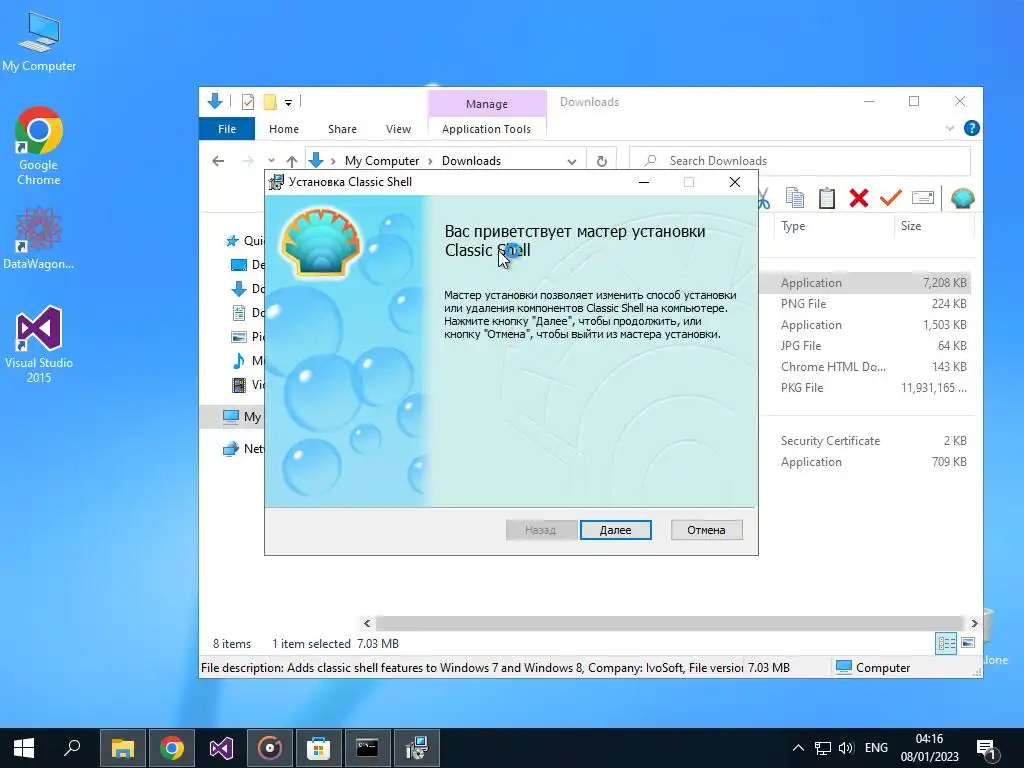
Task: Select the Network sidebar item
Action: point(243,449)
